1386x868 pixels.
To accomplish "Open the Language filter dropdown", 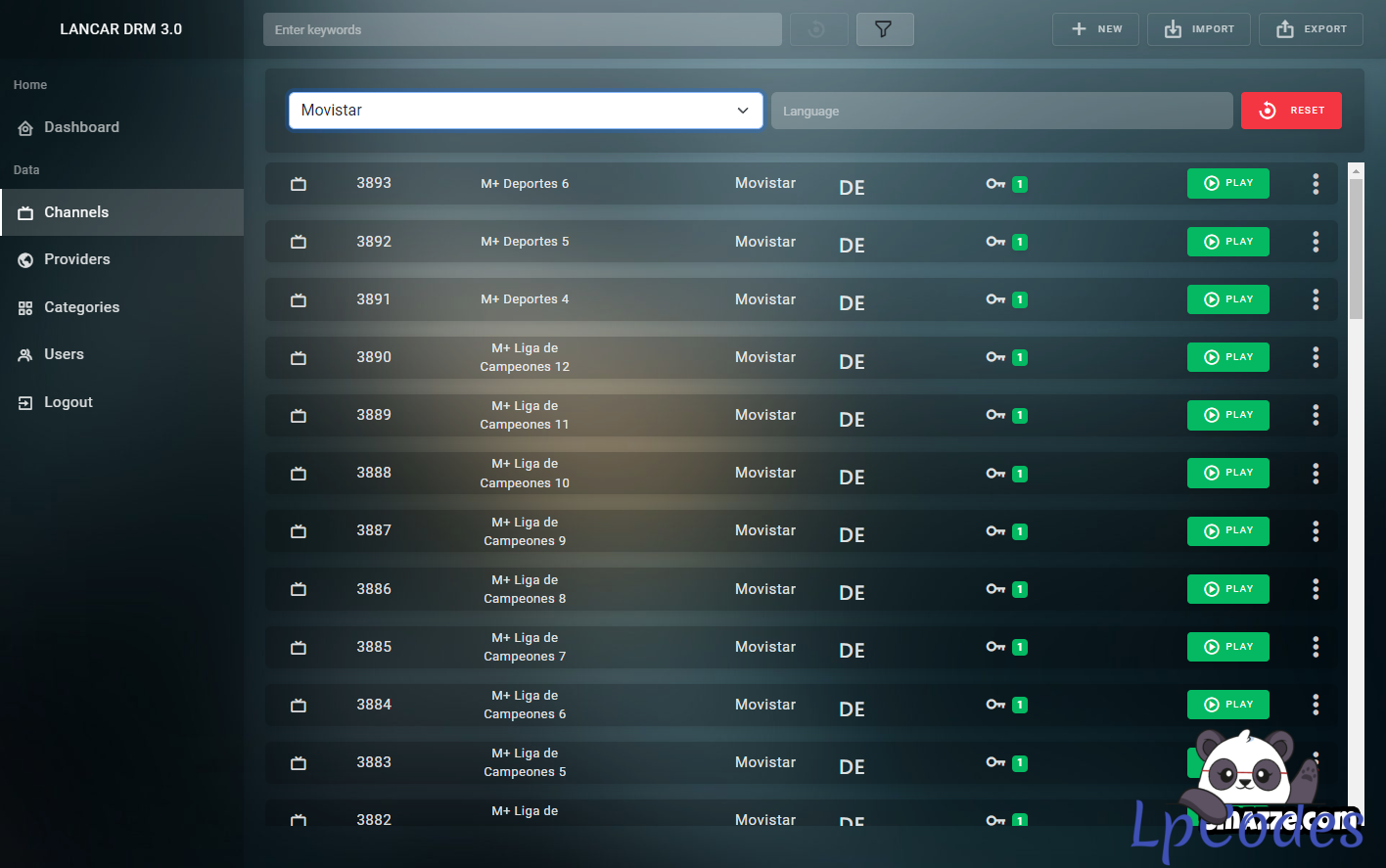I will click(1000, 111).
